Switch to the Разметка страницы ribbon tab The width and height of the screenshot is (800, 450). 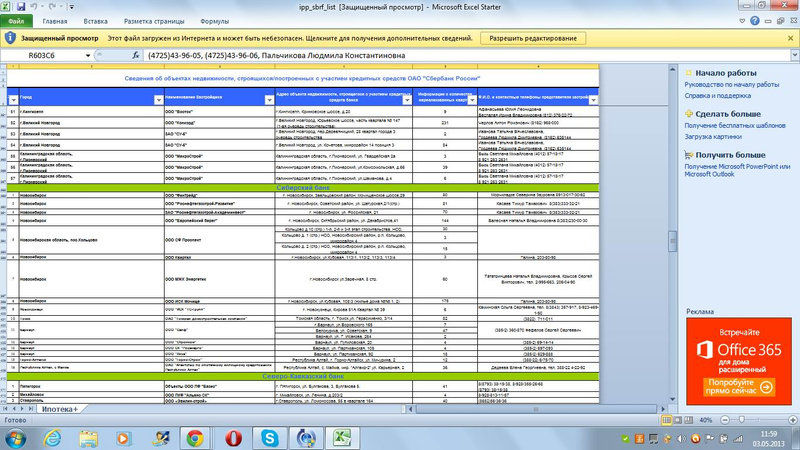[154, 20]
